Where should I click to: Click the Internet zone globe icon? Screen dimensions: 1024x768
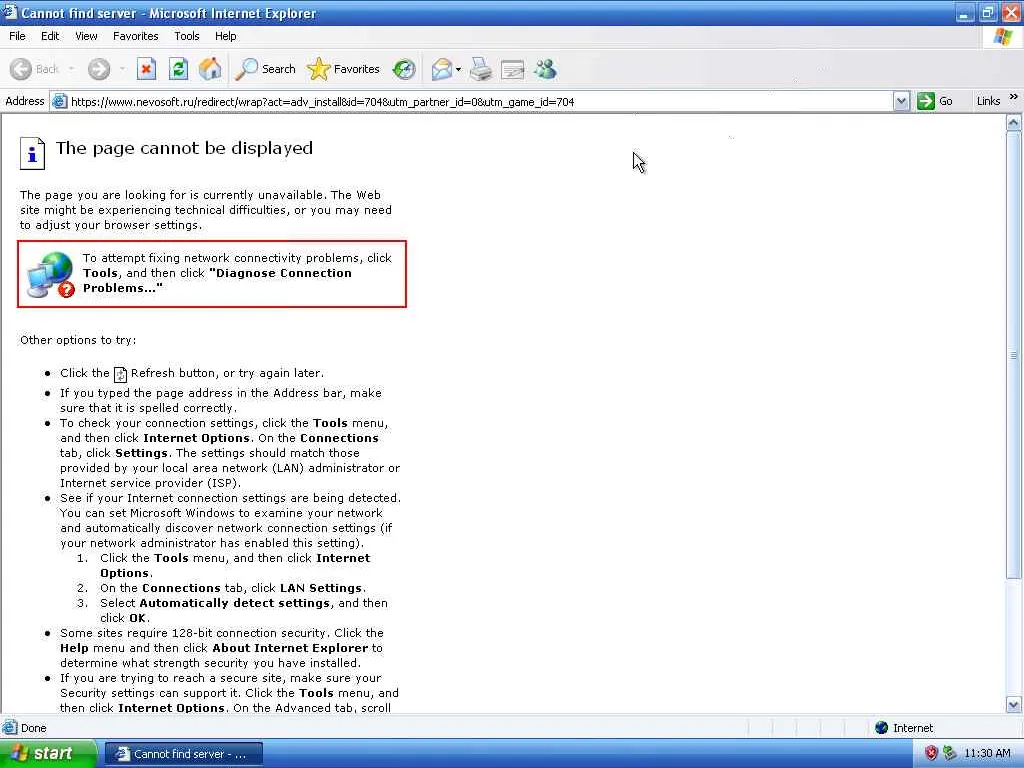pos(882,728)
